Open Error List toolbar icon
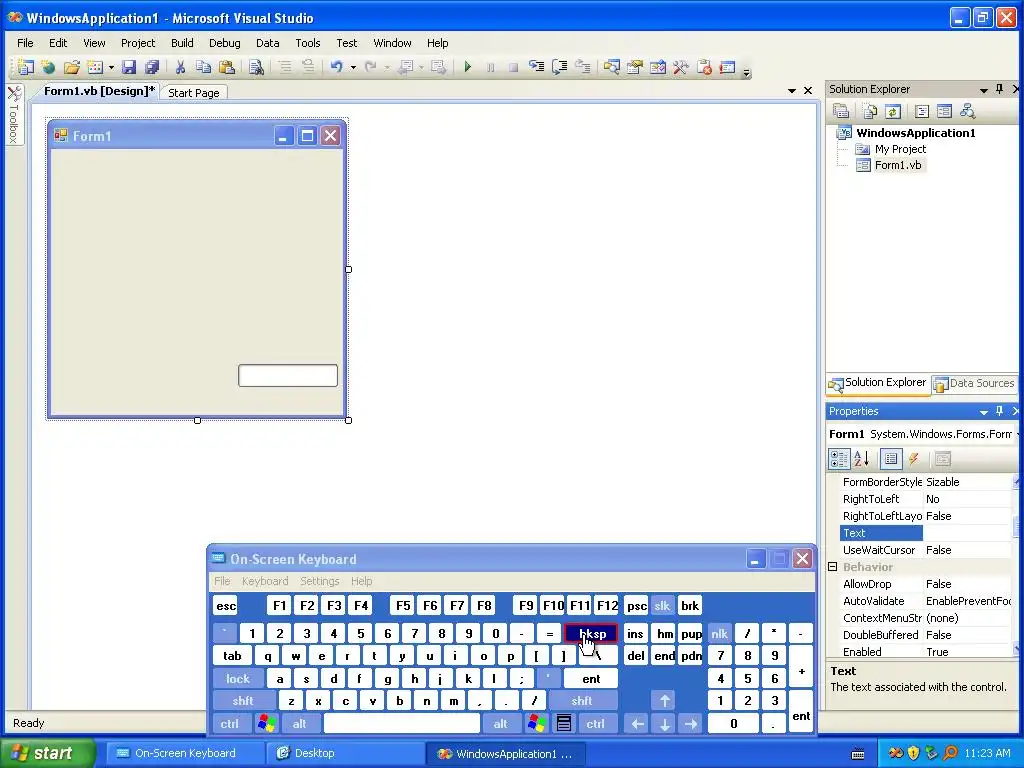The image size is (1024, 768). pyautogui.click(x=727, y=67)
